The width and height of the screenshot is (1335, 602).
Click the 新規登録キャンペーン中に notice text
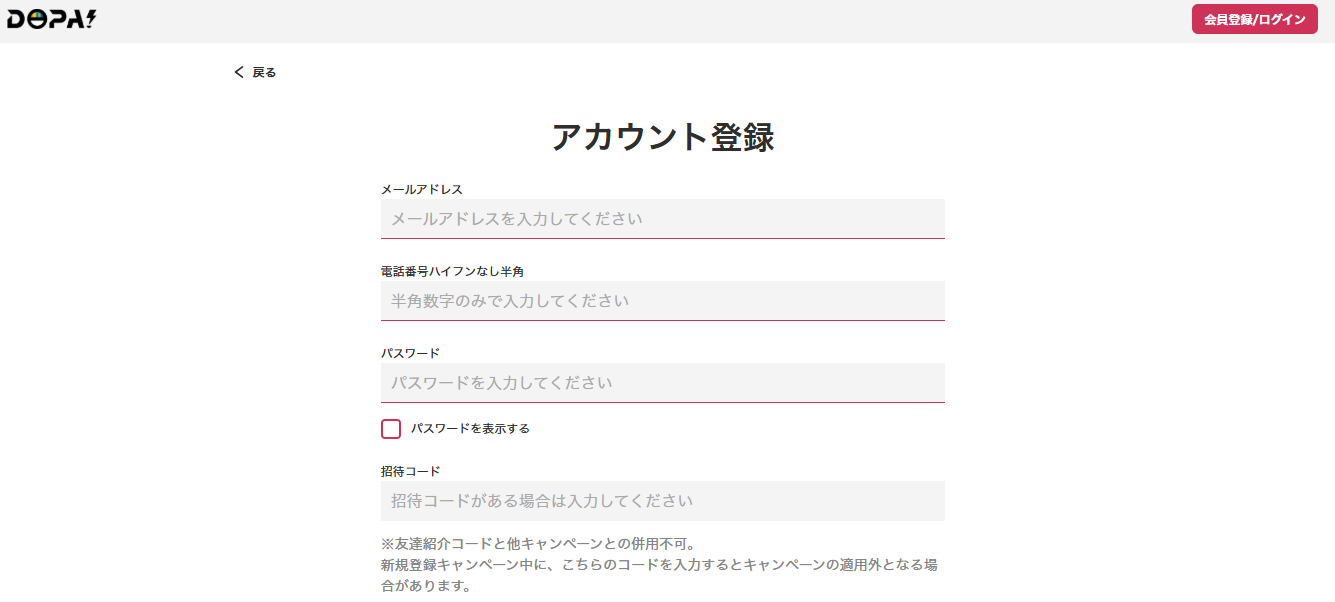click(659, 575)
